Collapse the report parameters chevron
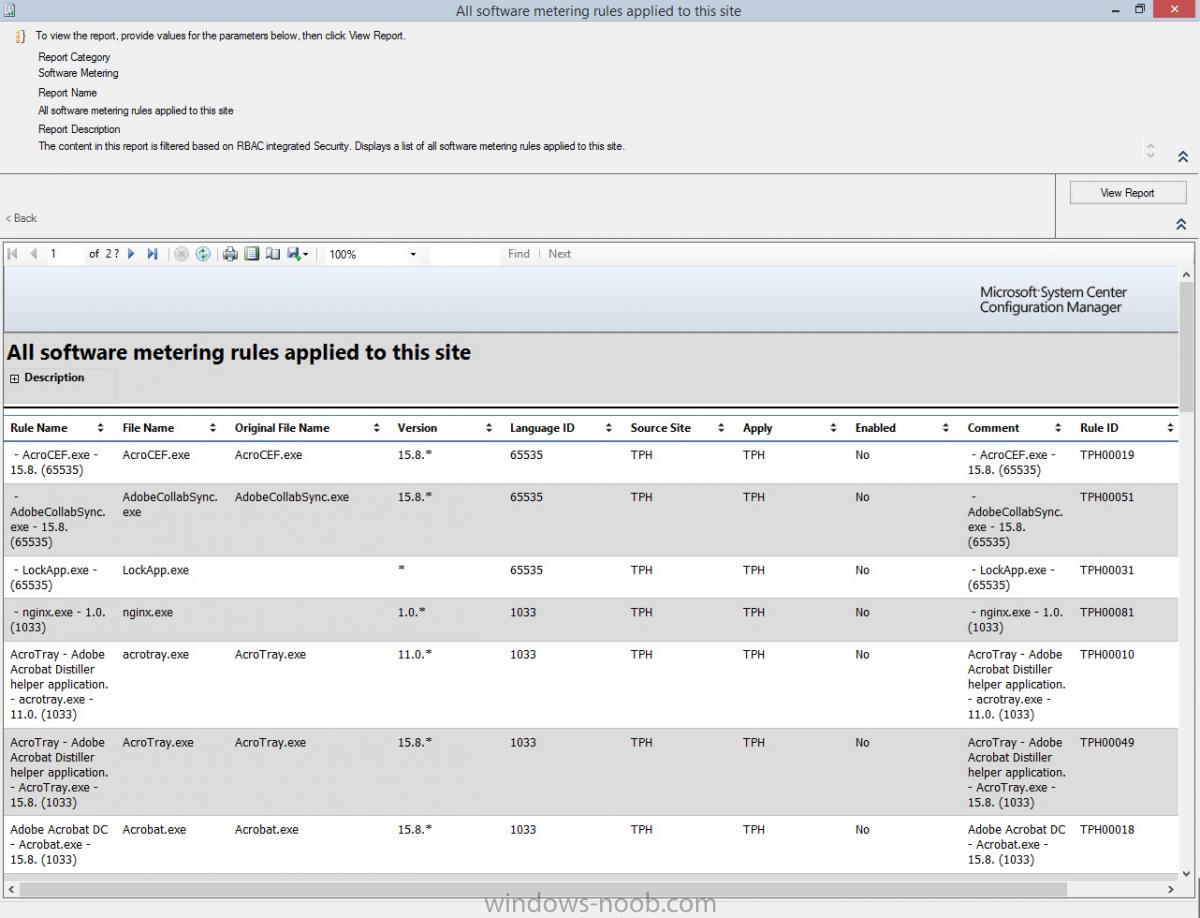 [x=1182, y=157]
